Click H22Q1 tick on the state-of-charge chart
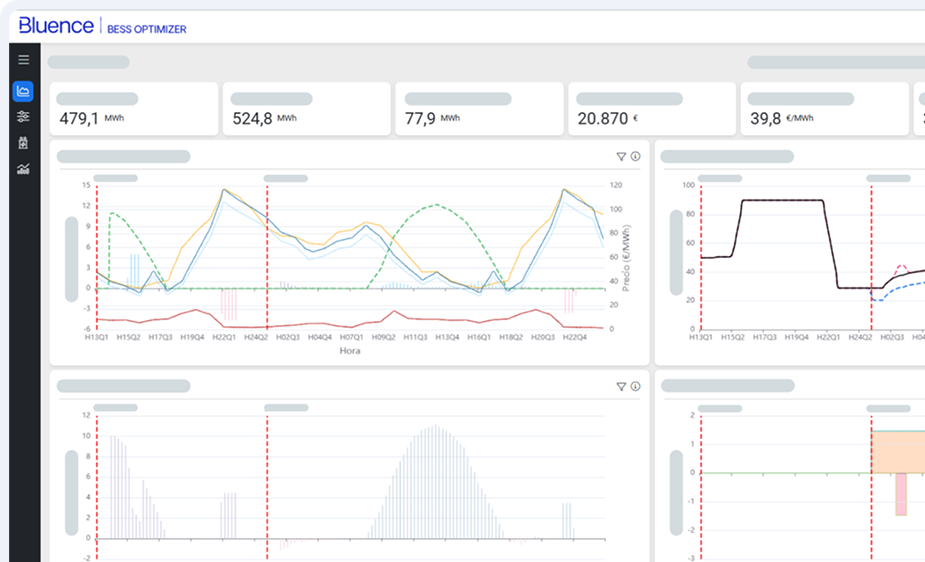 (828, 337)
